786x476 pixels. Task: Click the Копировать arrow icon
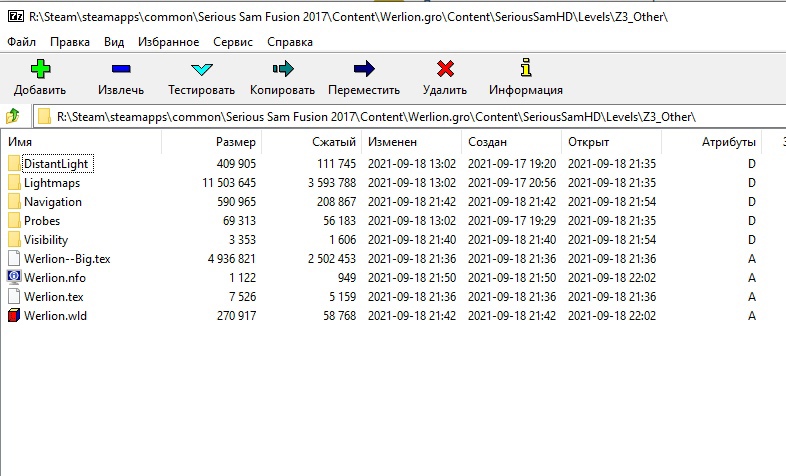click(283, 69)
